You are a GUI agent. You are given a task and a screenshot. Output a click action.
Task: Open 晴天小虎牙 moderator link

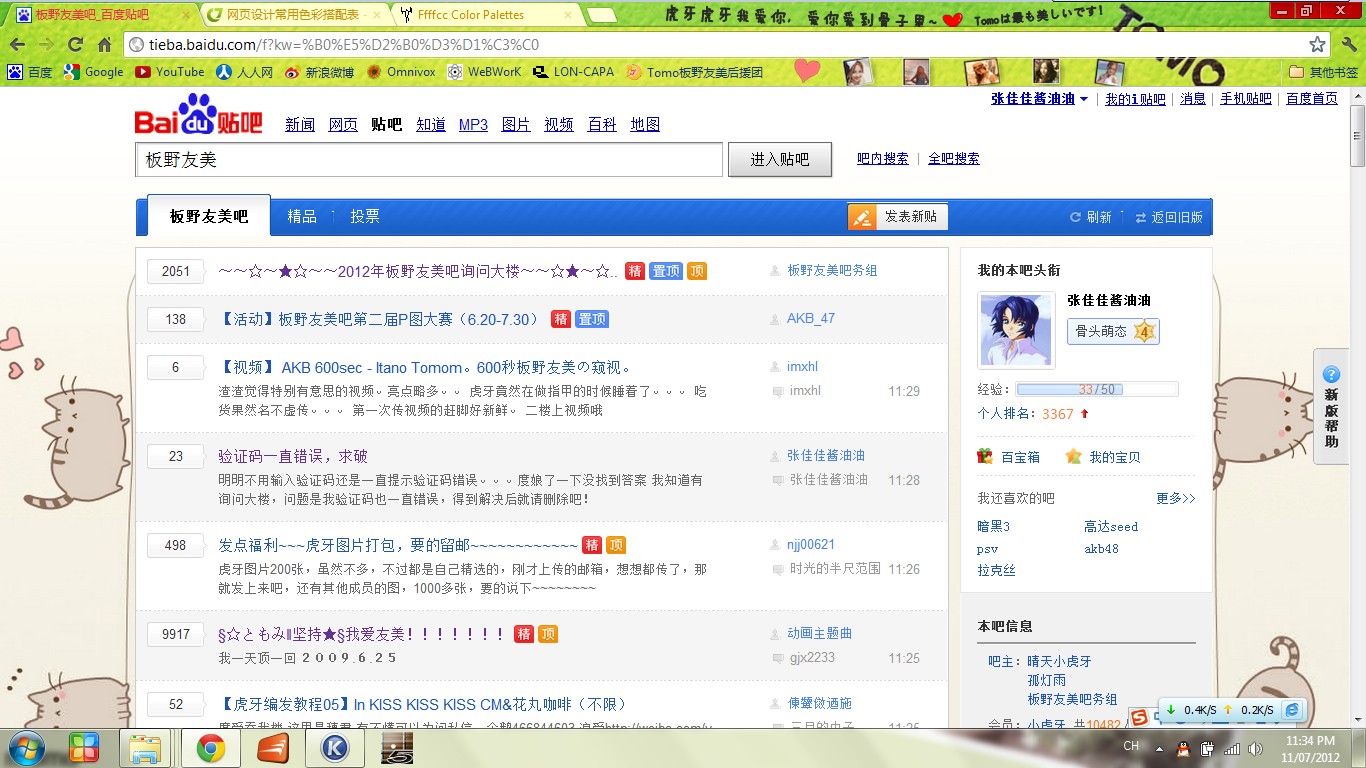pos(1059,661)
